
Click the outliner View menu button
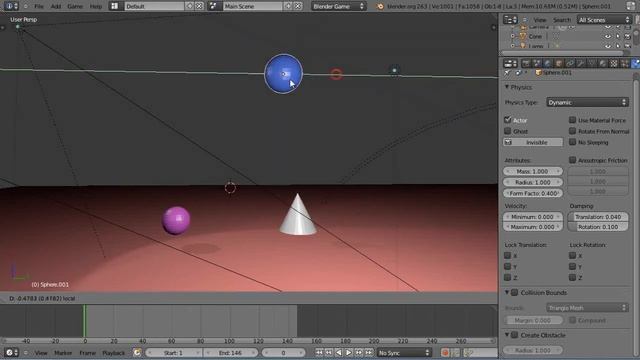540,20
